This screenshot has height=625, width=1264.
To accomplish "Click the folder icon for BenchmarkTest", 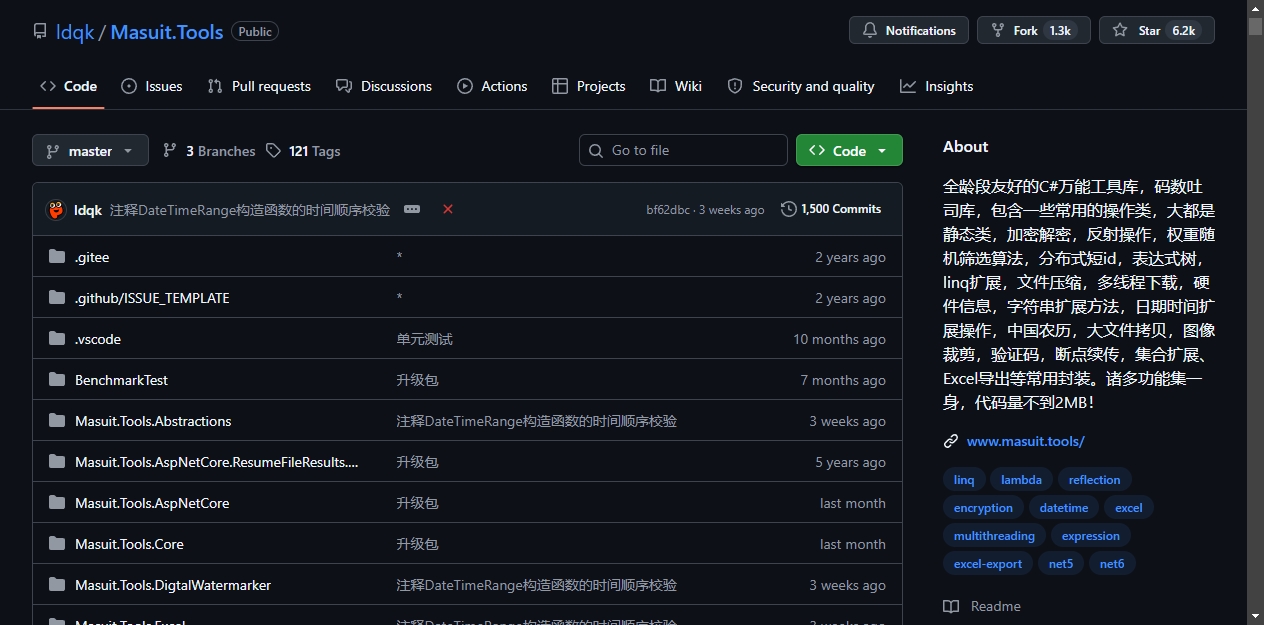I will pos(57,380).
